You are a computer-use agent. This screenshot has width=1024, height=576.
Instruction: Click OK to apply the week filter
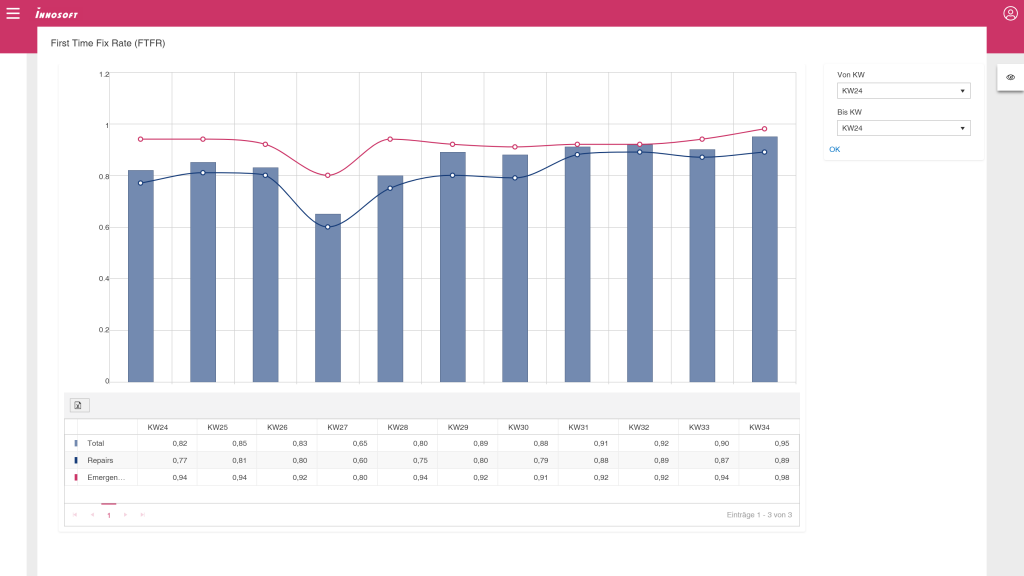(x=835, y=149)
